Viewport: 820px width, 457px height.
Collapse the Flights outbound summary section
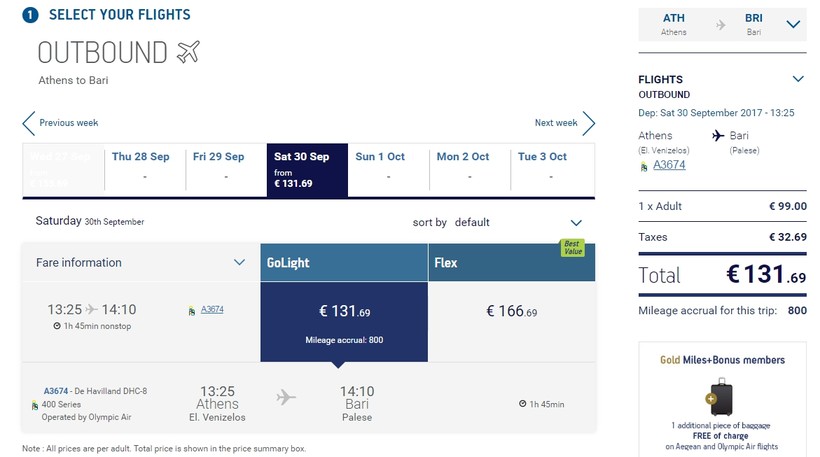click(x=797, y=79)
